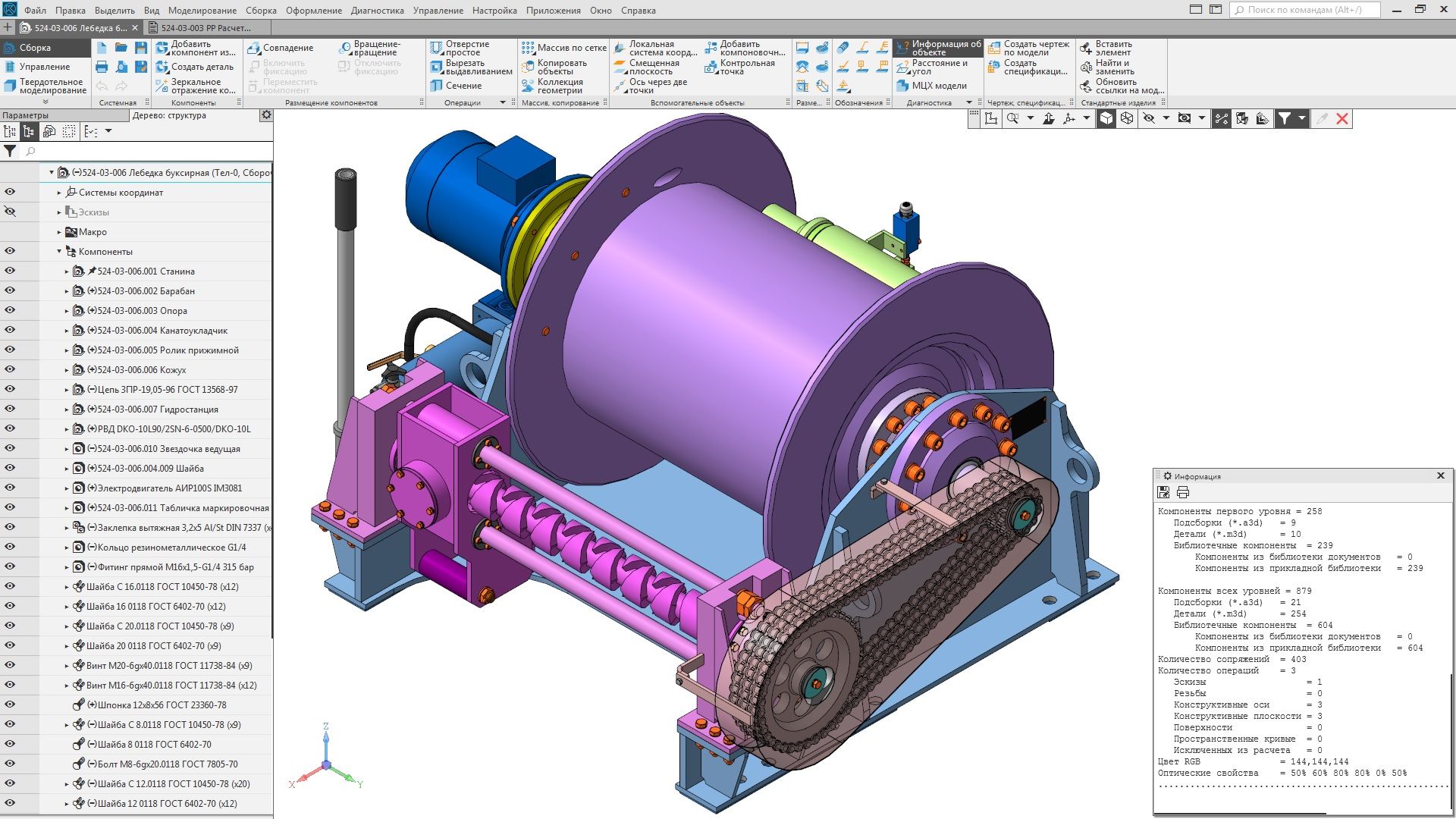Screen dimensions: 1456x819
Task: Click Информация об объекте button
Action: 938,48
